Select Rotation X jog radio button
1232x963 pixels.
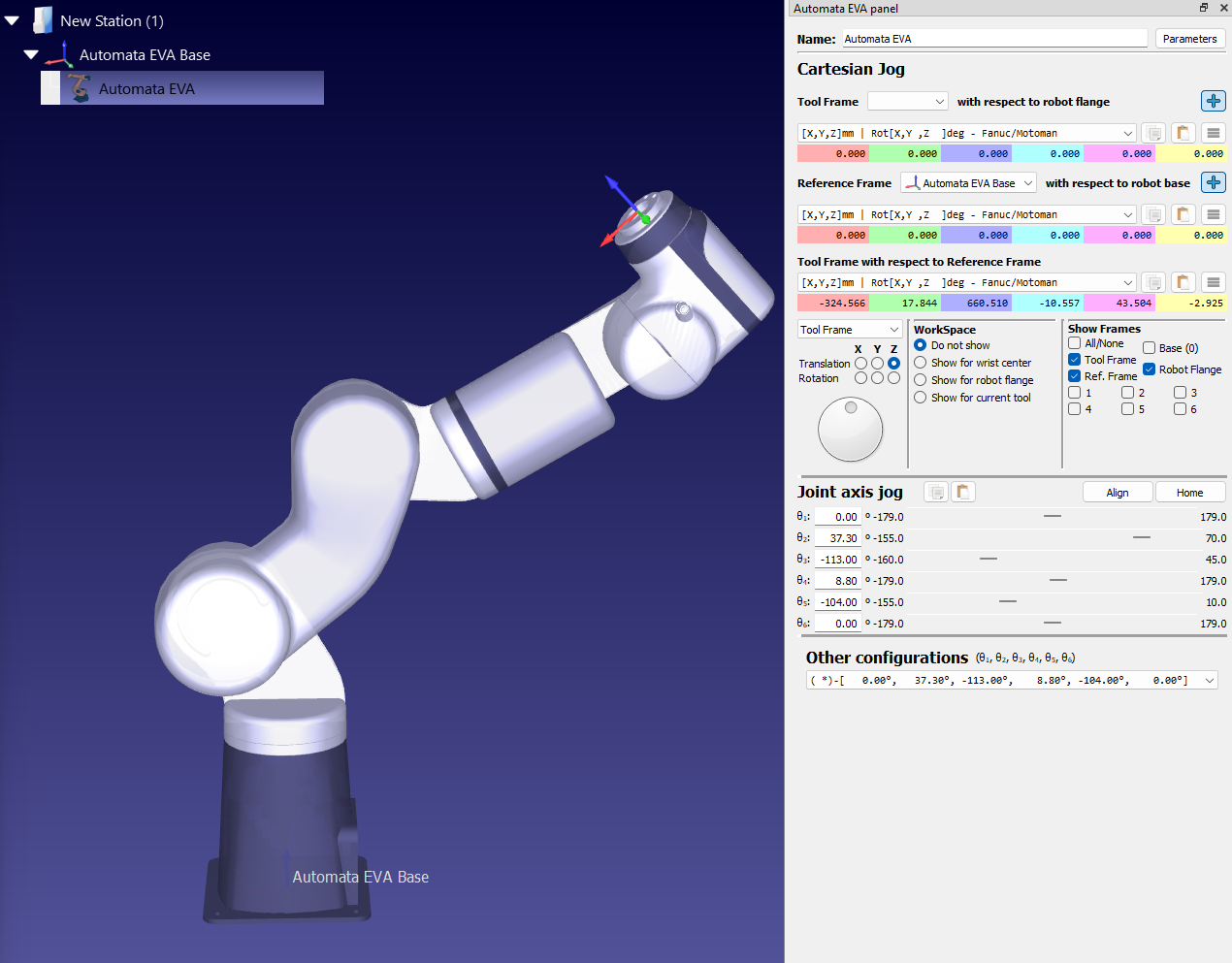(x=860, y=378)
